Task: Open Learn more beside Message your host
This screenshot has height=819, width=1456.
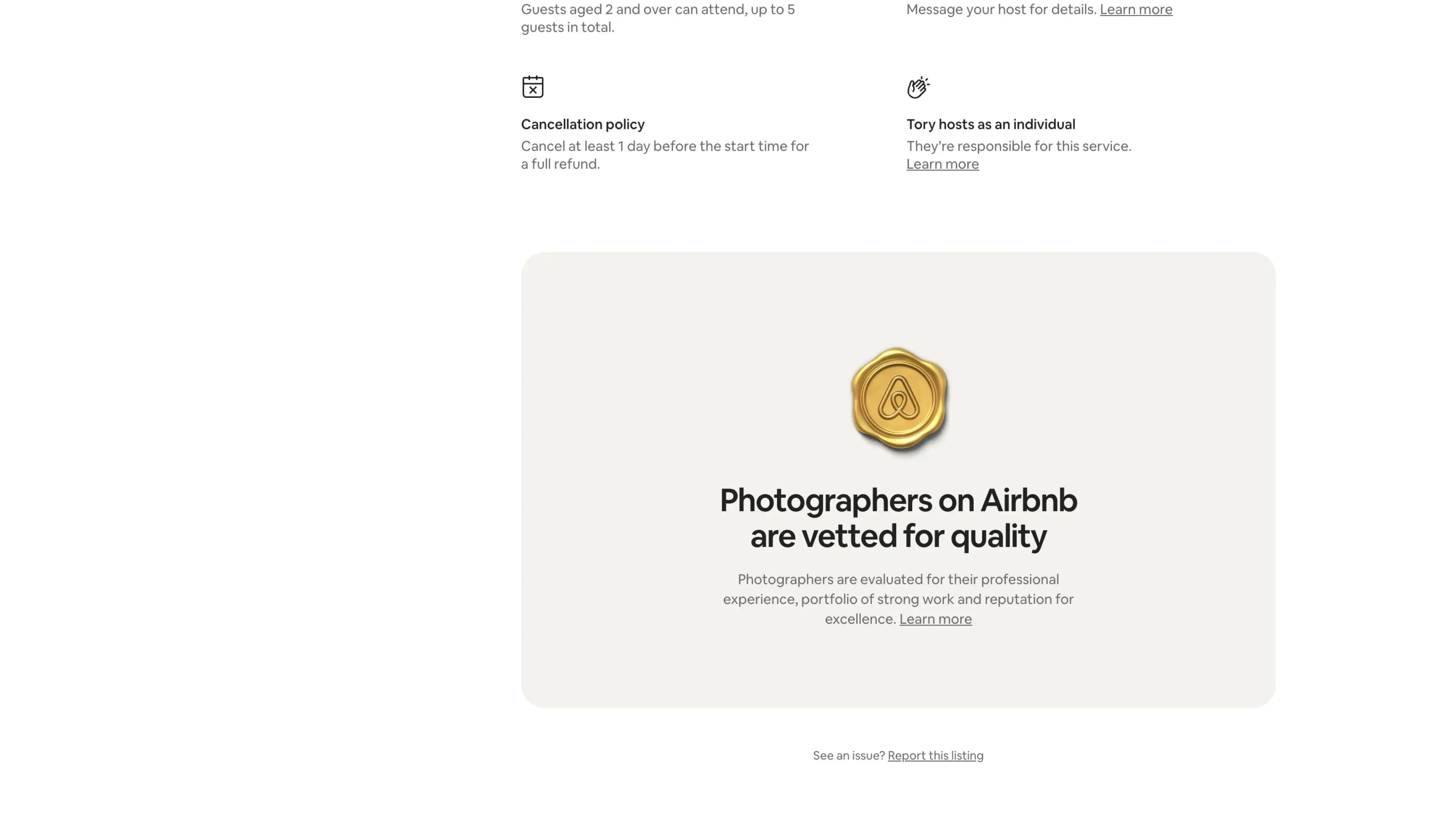Action: [x=1136, y=9]
